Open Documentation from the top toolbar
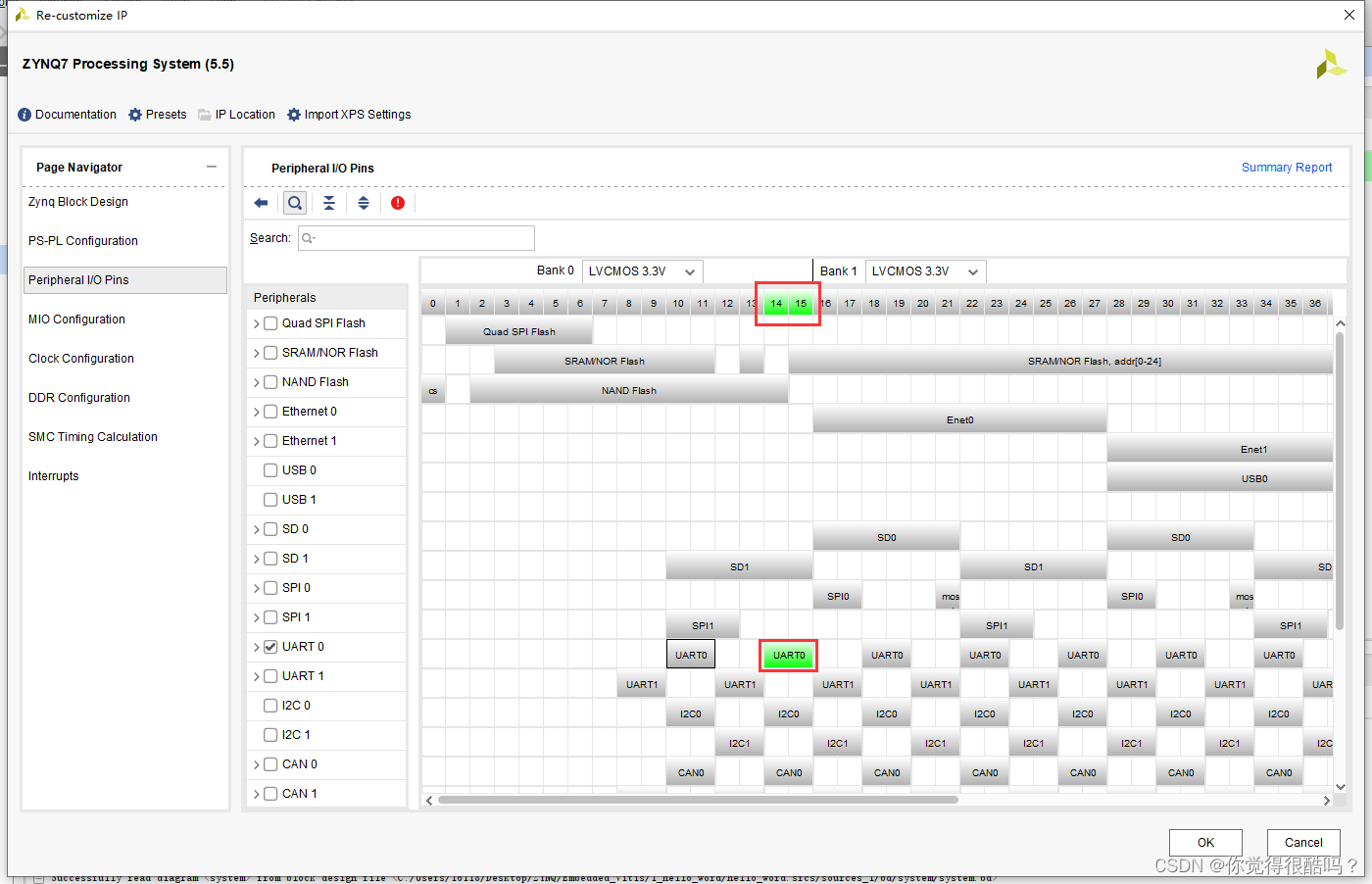The height and width of the screenshot is (884, 1372). click(x=67, y=115)
